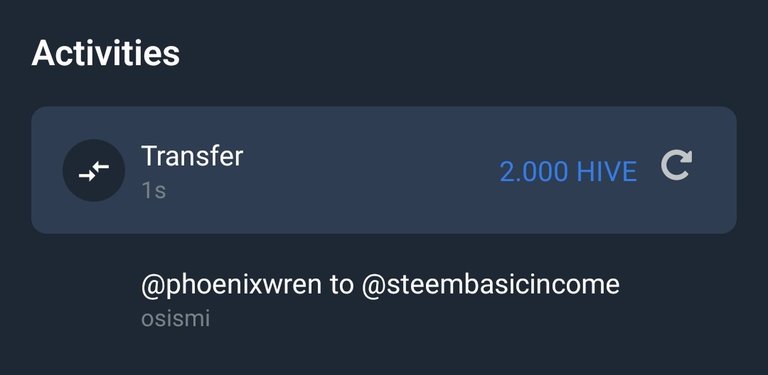Click the 1s timestamp under Transfer
Viewport: 768px width, 375px height.
[153, 190]
